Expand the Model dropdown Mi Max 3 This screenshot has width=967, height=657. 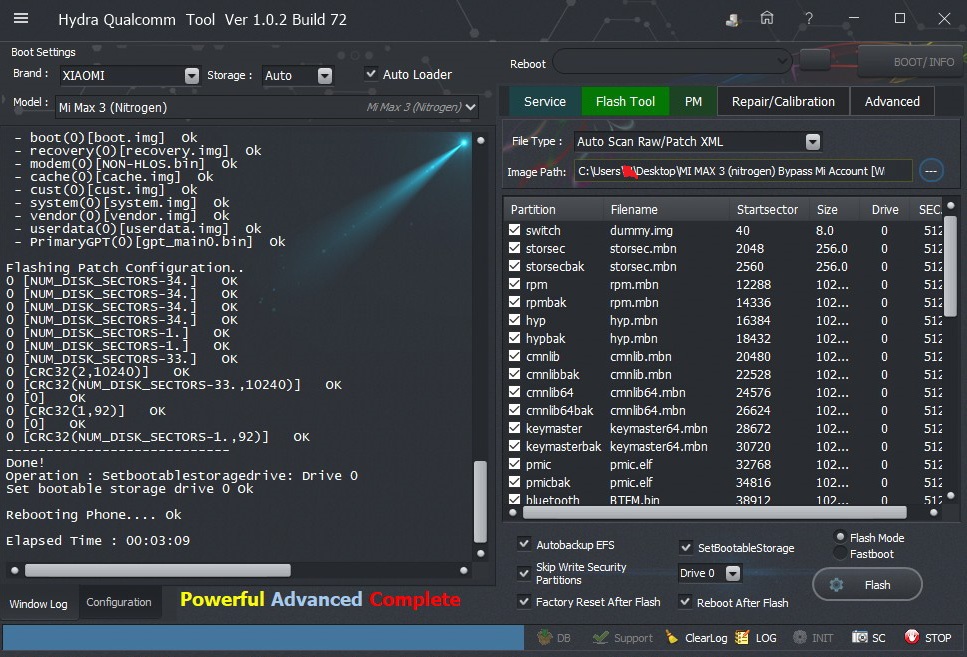[x=471, y=107]
